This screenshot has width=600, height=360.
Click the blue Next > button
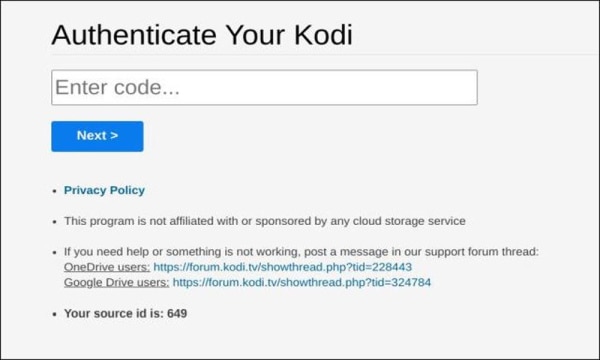[97, 136]
